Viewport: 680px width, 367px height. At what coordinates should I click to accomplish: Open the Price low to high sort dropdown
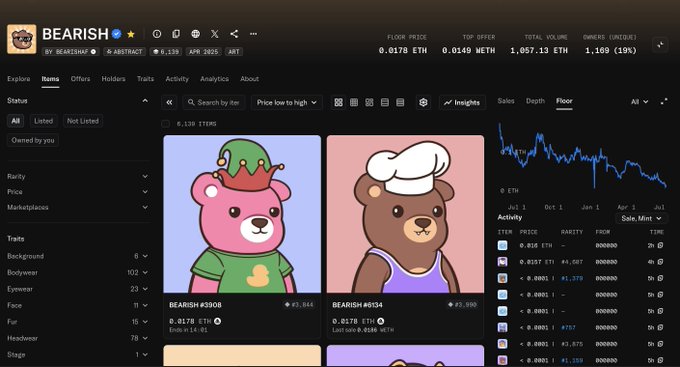coord(287,102)
